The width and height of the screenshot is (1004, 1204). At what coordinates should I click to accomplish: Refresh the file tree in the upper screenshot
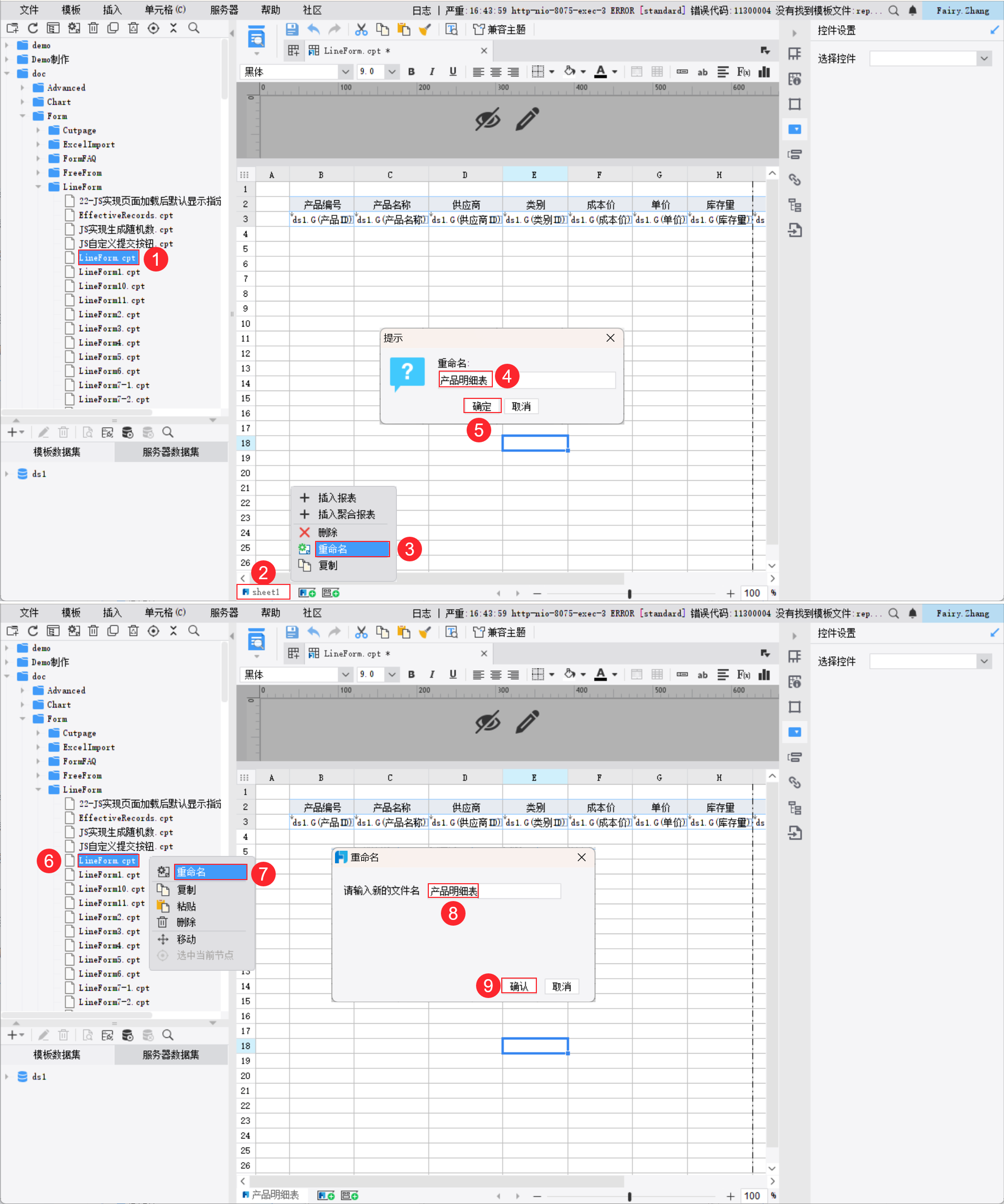point(33,28)
